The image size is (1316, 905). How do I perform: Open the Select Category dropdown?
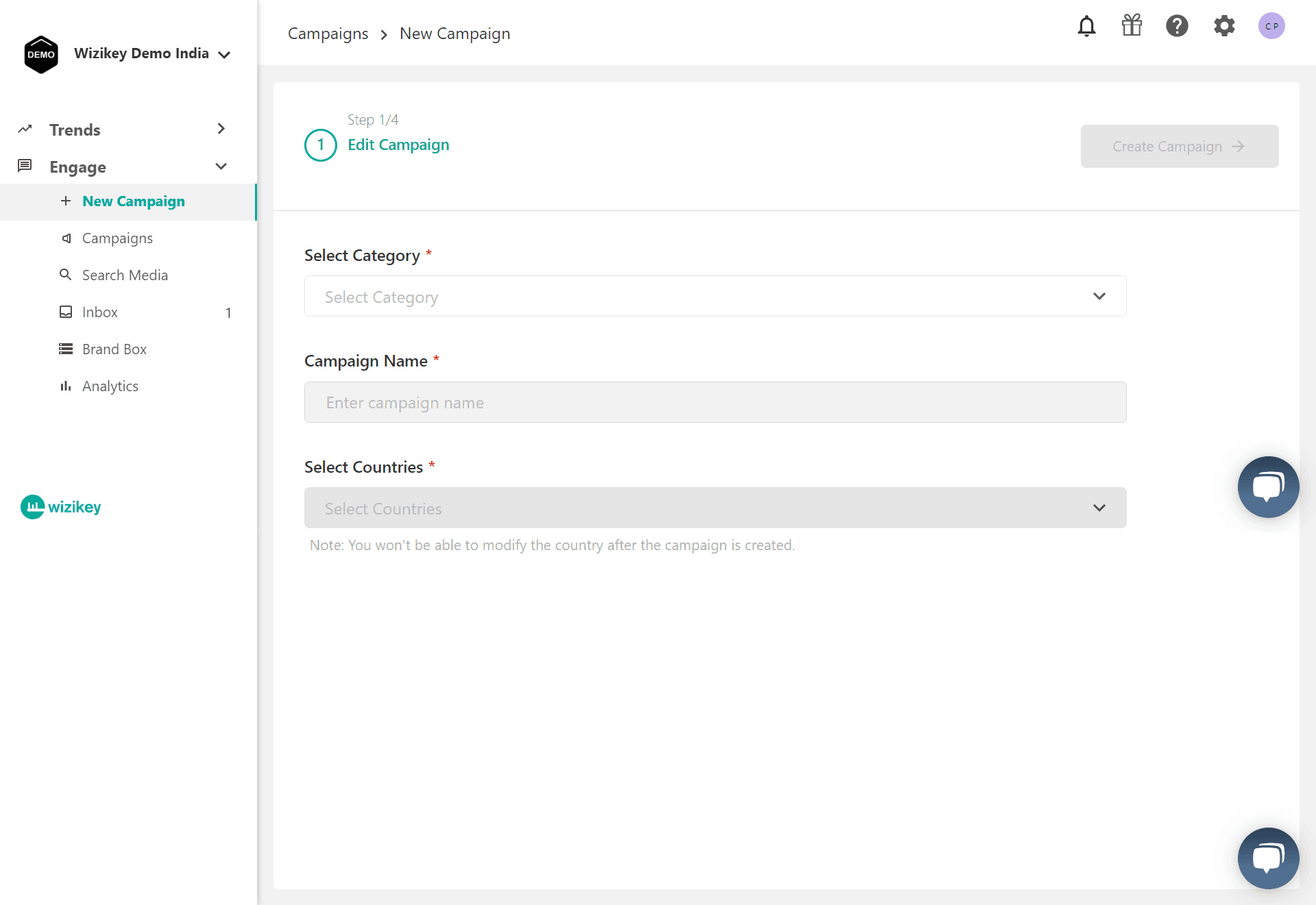pyautogui.click(x=715, y=297)
